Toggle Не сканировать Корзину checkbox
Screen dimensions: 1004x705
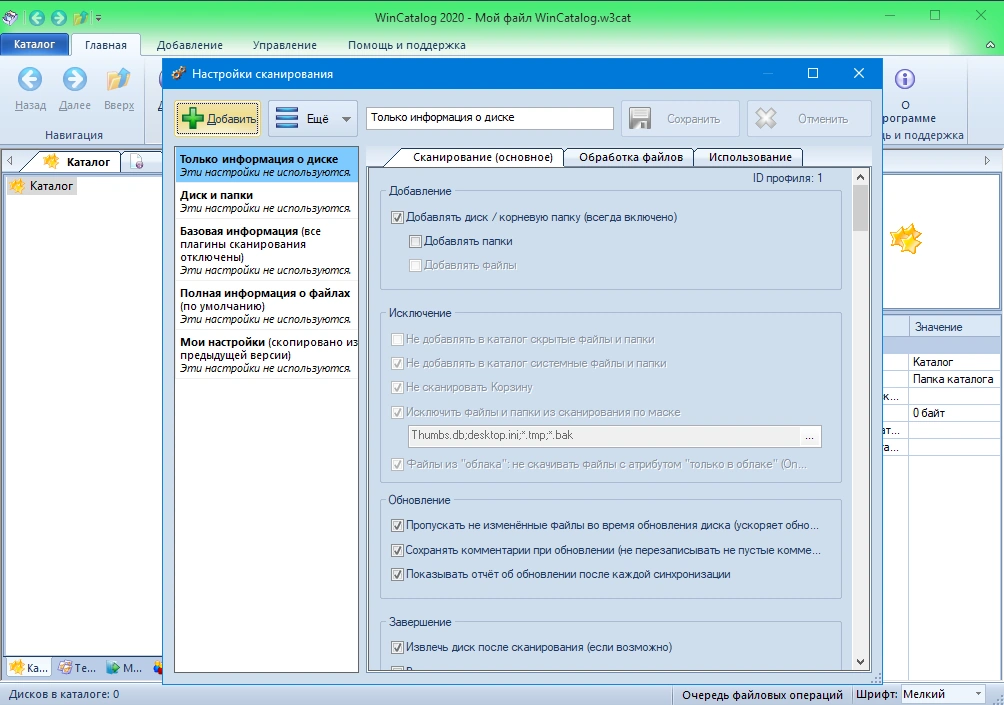[x=397, y=387]
